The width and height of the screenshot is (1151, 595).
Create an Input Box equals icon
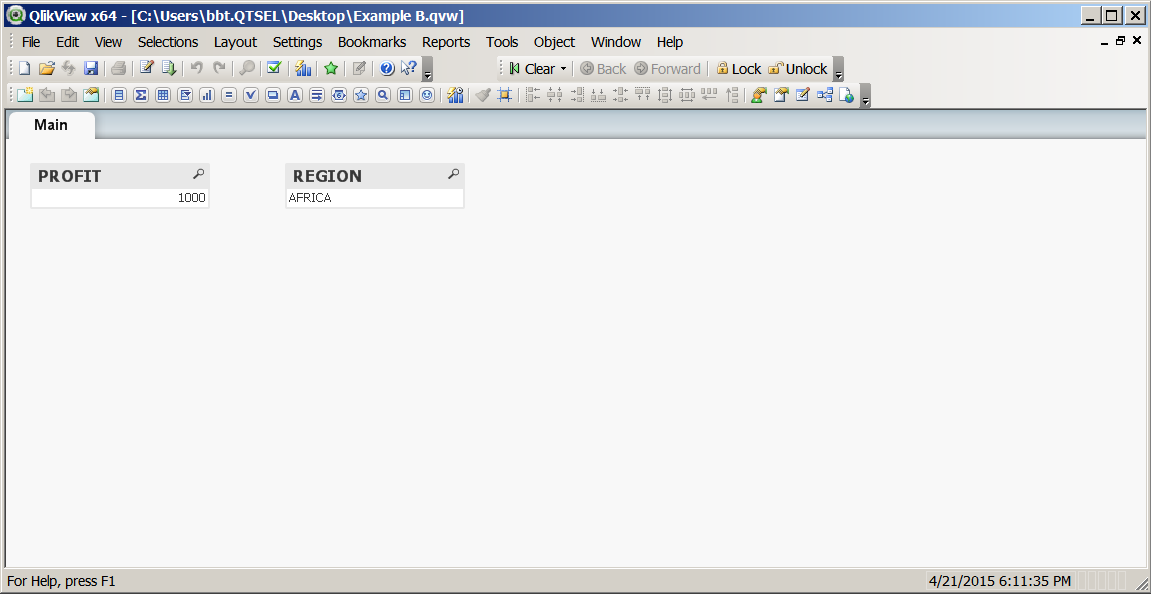[229, 95]
